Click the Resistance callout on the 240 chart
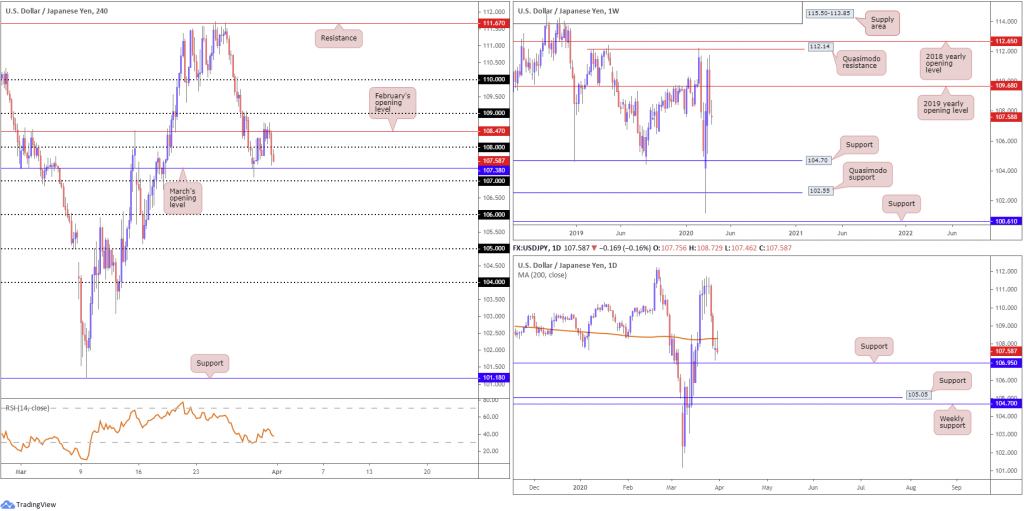The image size is (1024, 511). [x=338, y=39]
